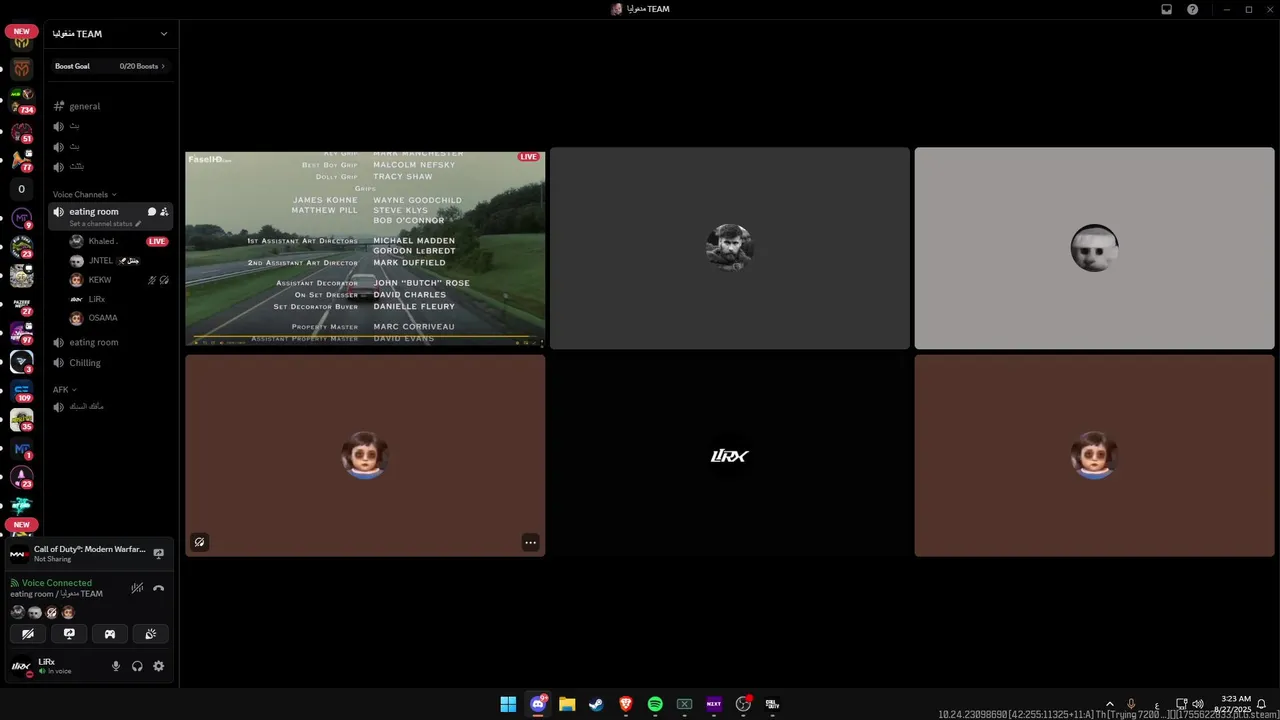Screen dimensions: 1280x720
Task: Focus the gray masked-avatar tile
Action: pyautogui.click(x=1094, y=248)
